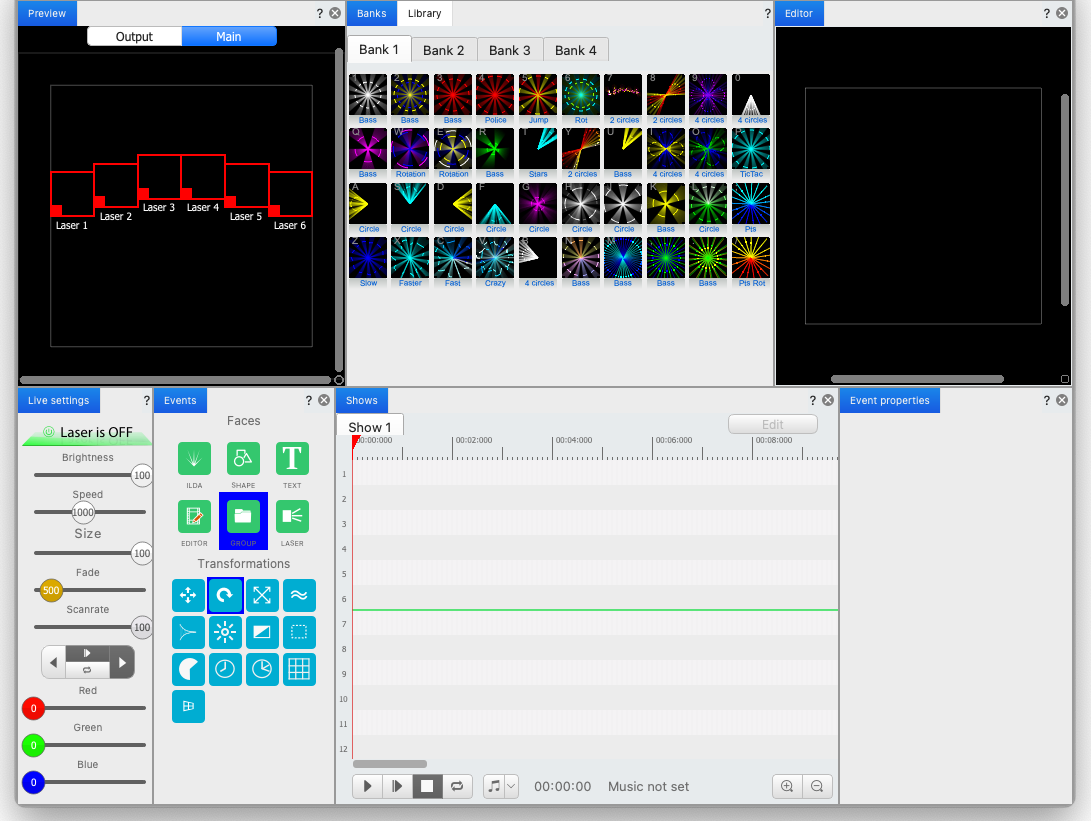Switch to the Bank 2 tab
Image resolution: width=1091 pixels, height=821 pixels.
point(444,50)
